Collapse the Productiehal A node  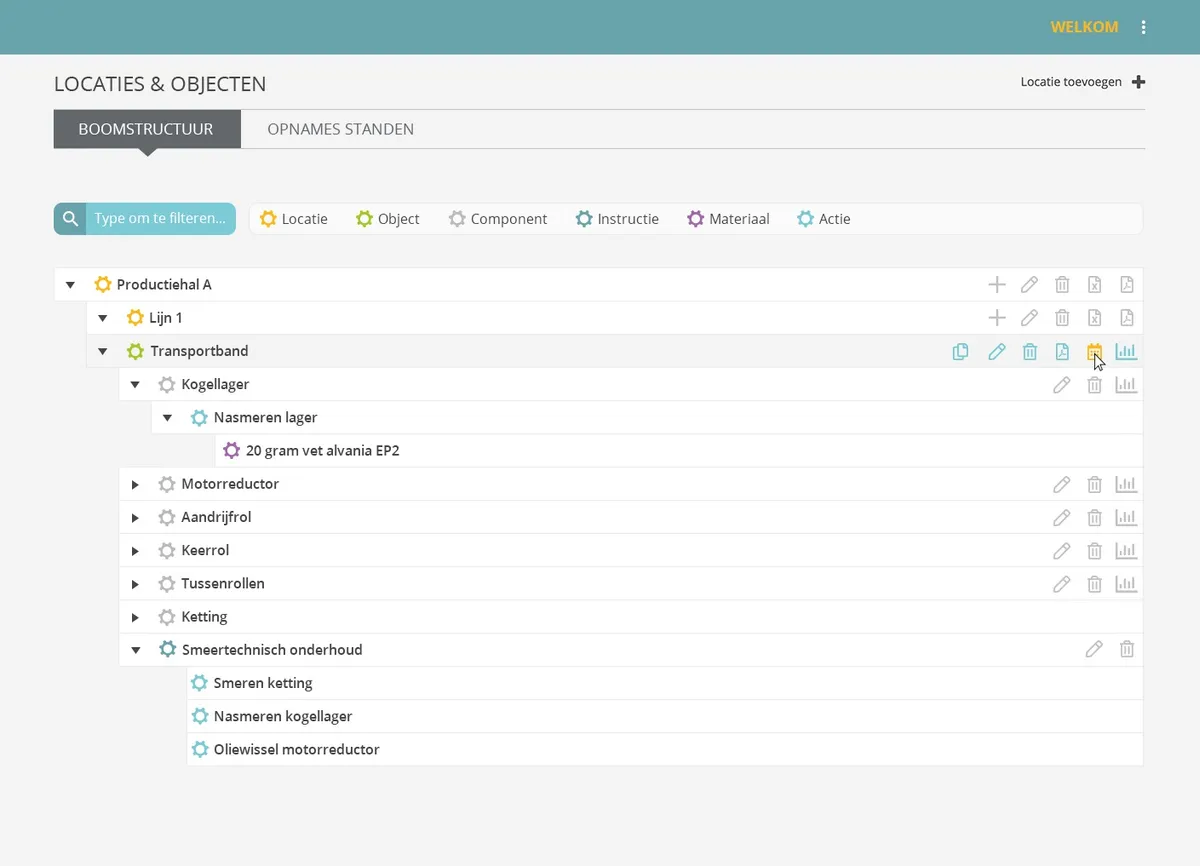pos(70,285)
